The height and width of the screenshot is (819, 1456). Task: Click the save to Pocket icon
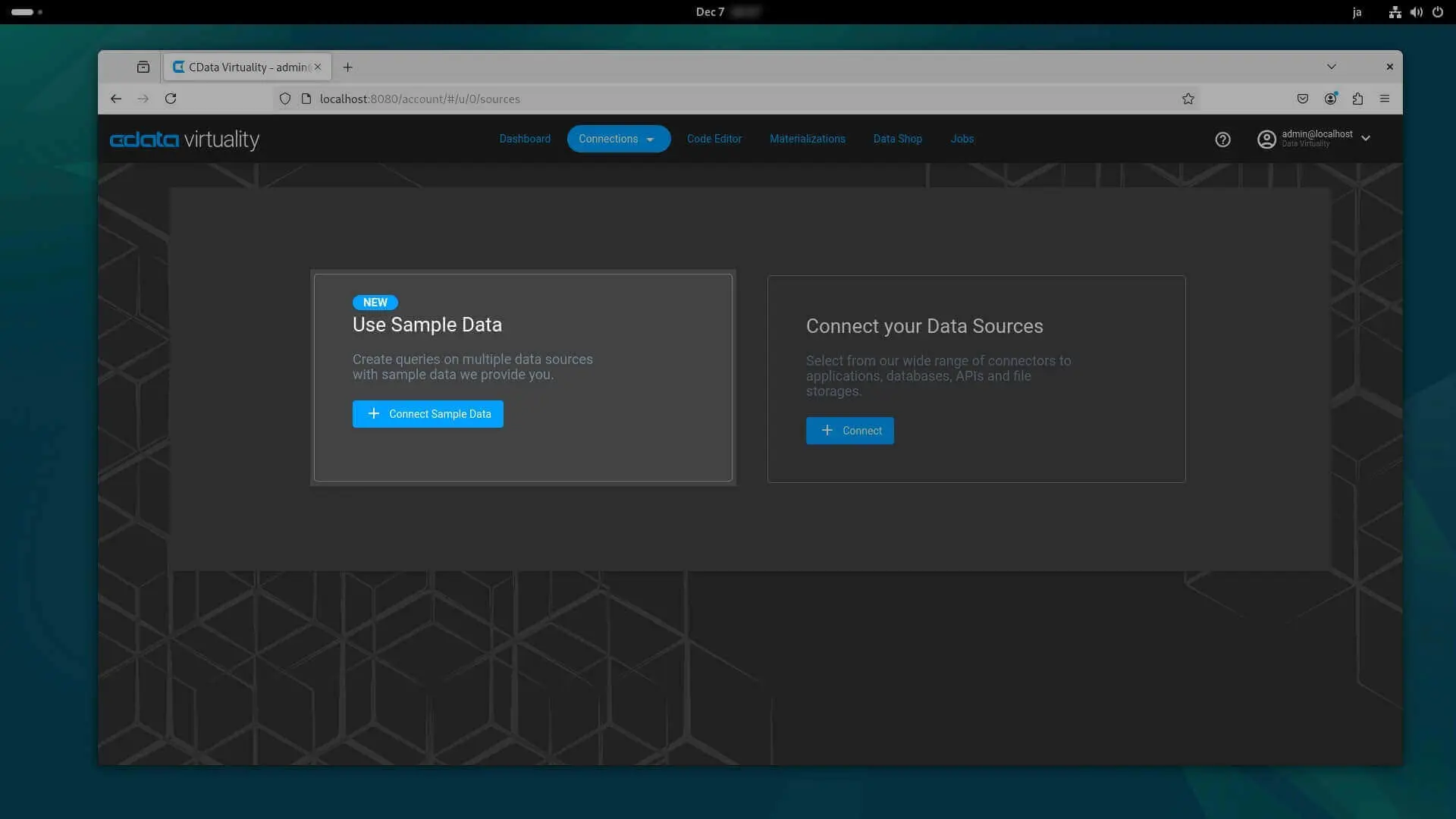[x=1302, y=99]
